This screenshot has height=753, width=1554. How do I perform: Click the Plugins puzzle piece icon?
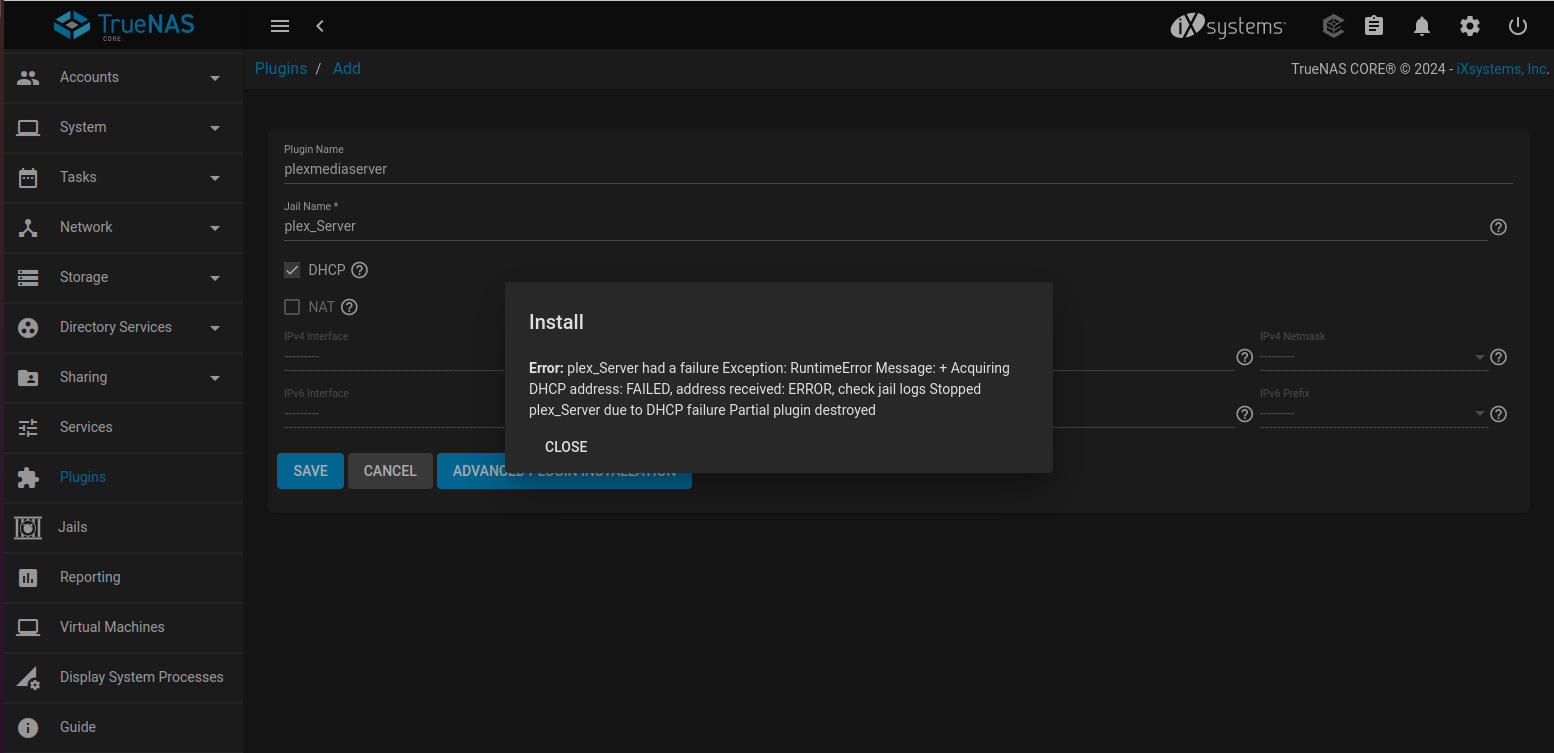coord(28,477)
